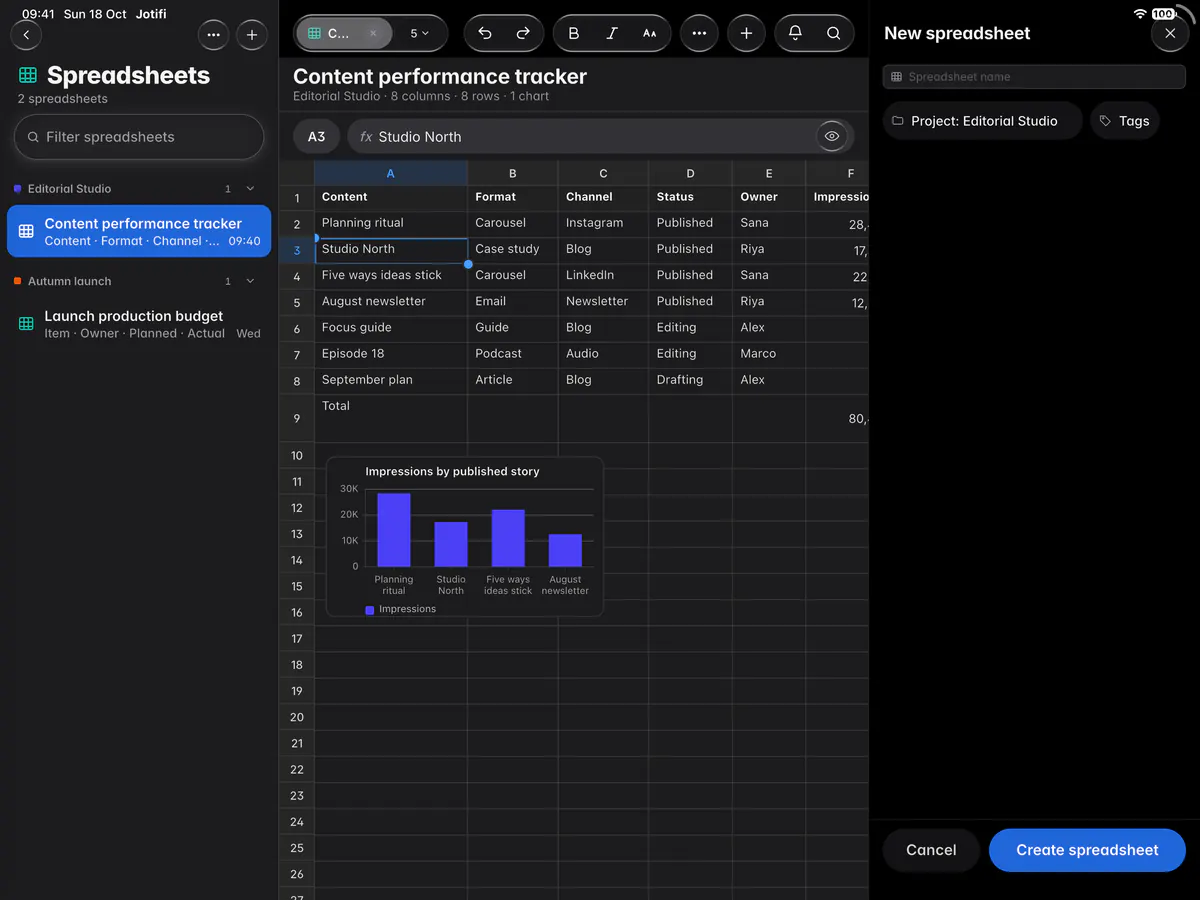Focus the Filter spreadsheets search field
Screen dimensions: 1200x900
(139, 137)
